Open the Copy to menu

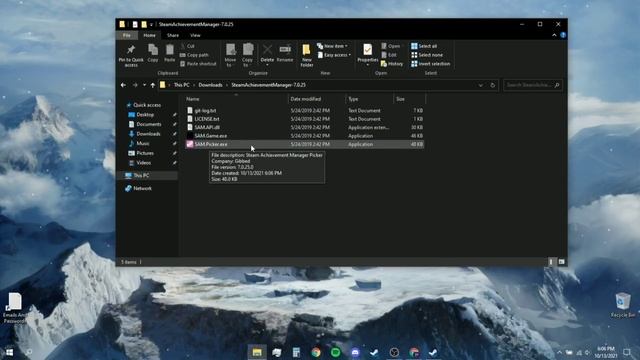[247, 55]
